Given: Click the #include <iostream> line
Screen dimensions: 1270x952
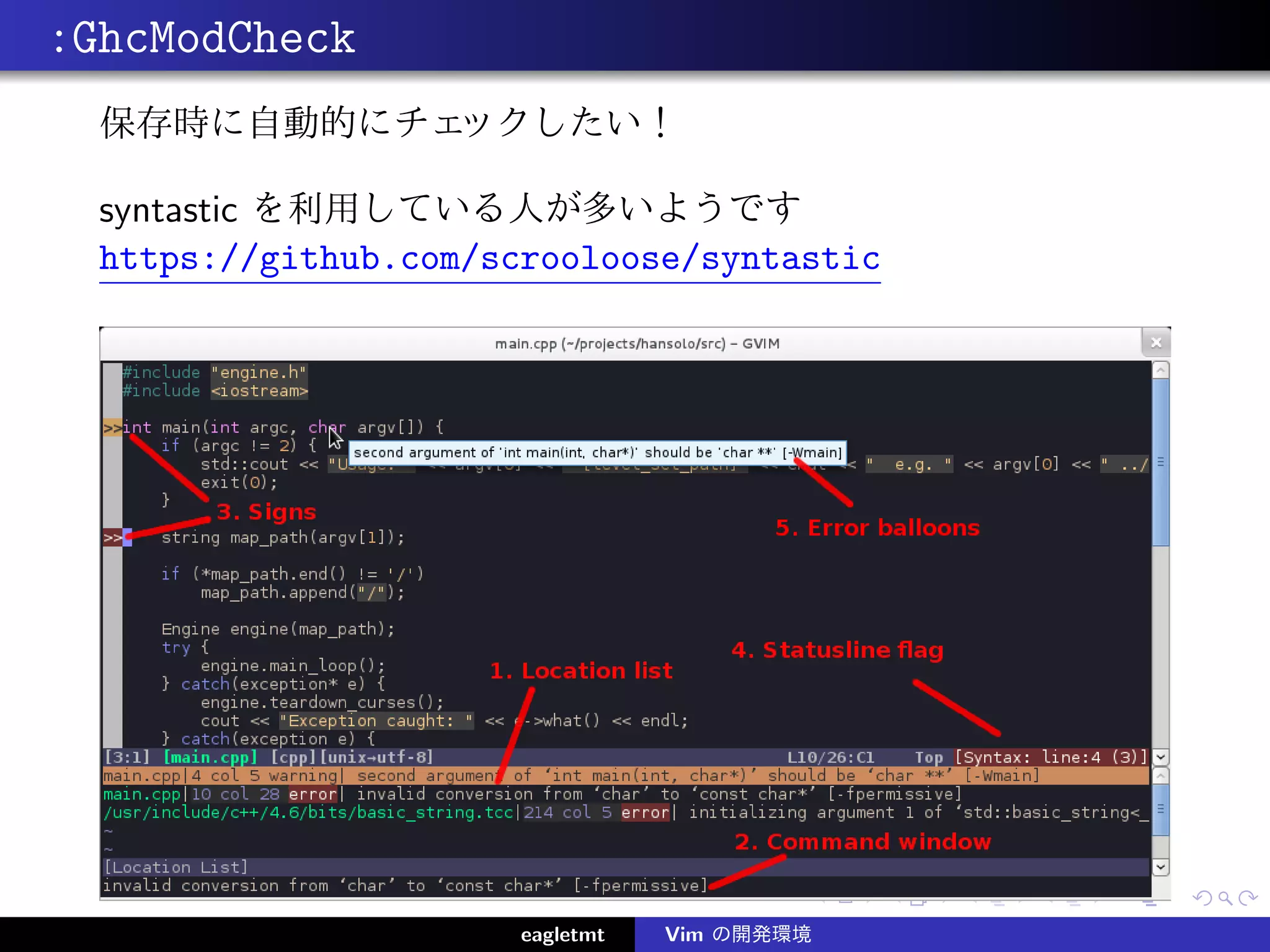Looking at the screenshot, I should click(x=215, y=391).
